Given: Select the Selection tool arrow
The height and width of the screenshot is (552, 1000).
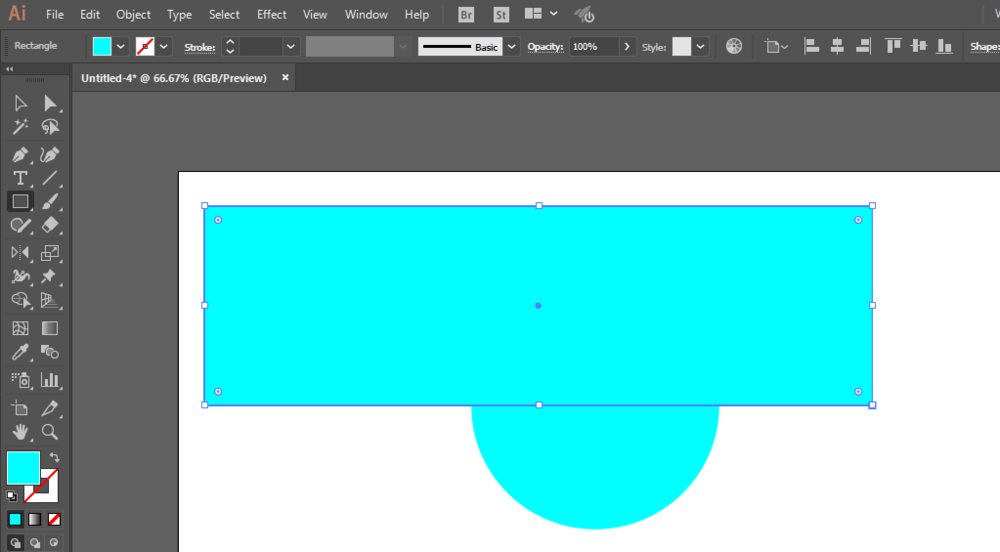Looking at the screenshot, I should (x=20, y=103).
